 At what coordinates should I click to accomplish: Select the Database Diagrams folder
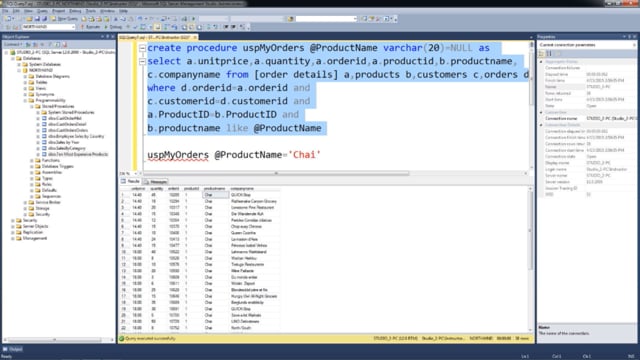52,76
